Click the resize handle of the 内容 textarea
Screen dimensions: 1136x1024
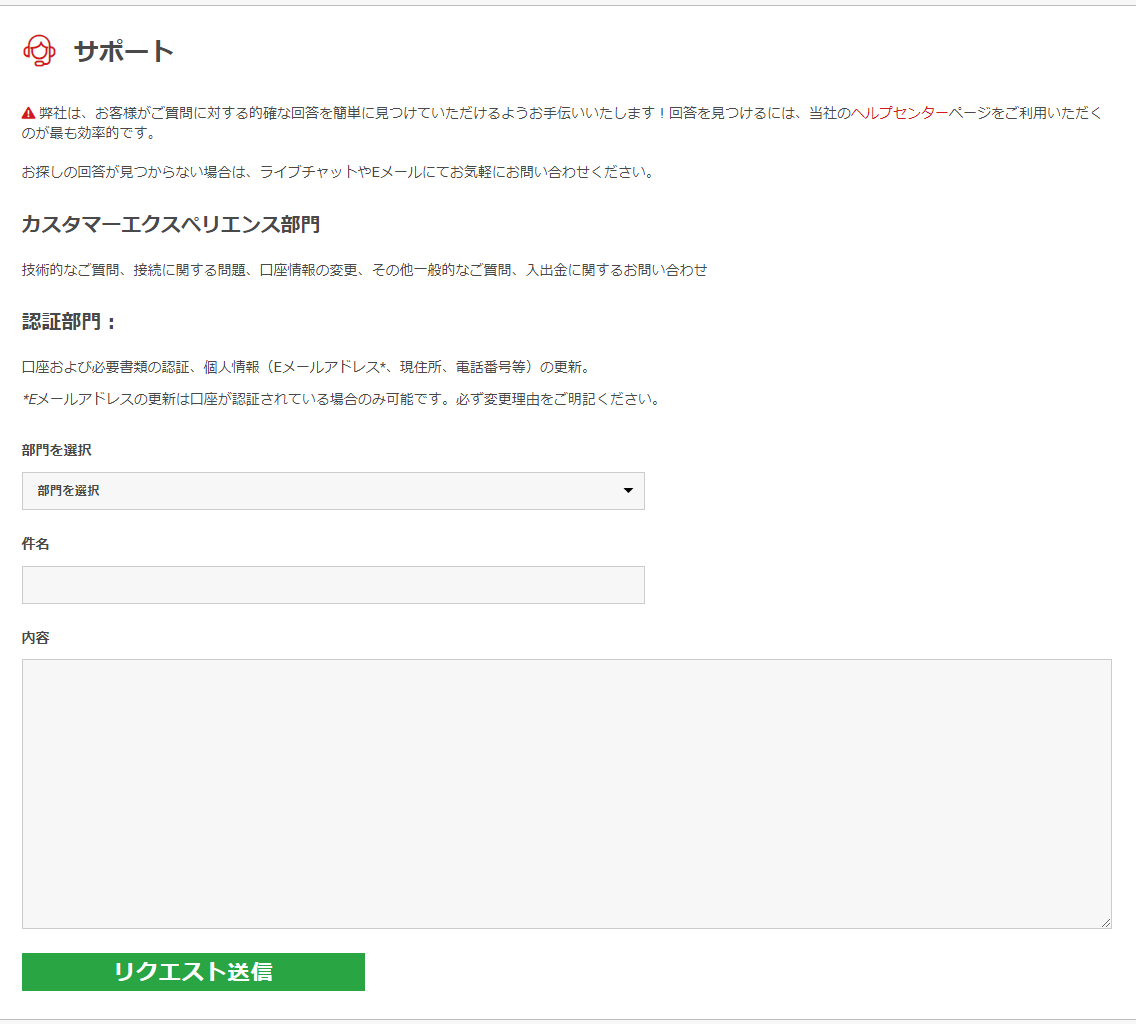[1105, 922]
